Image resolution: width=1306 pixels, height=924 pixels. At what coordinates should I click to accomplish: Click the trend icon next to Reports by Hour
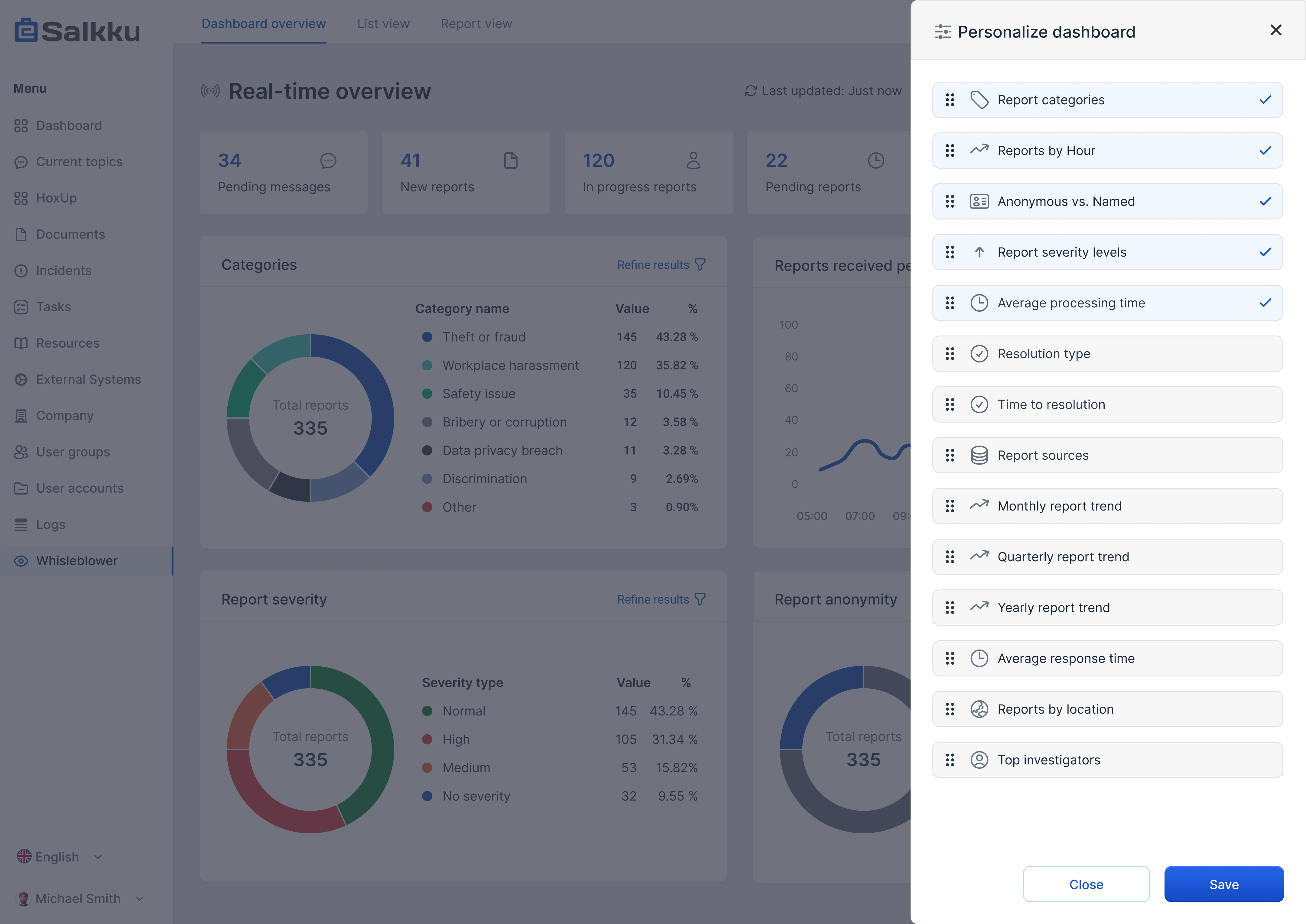(979, 150)
